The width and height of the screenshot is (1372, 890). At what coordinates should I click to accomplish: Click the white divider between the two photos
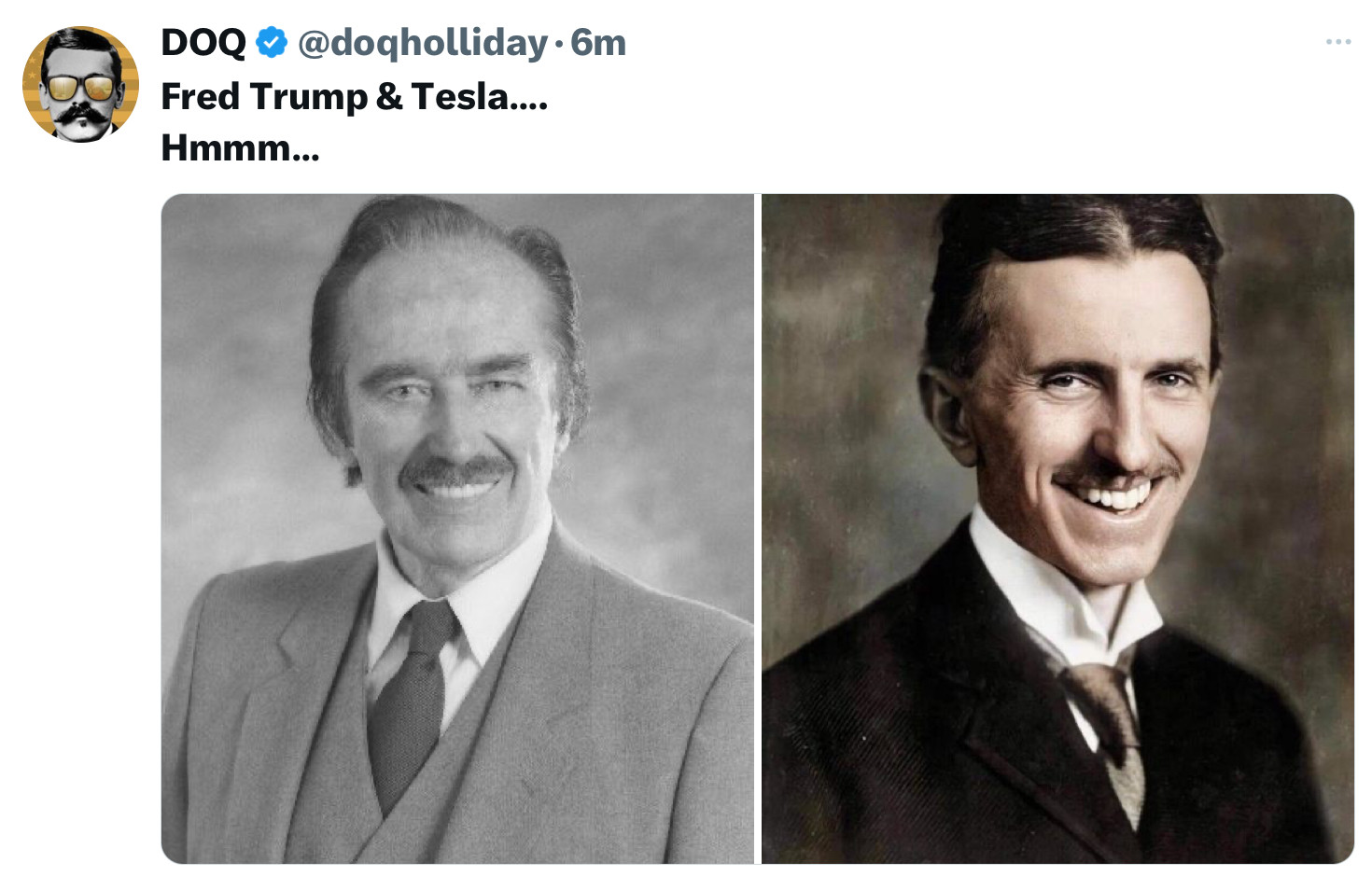tap(758, 528)
